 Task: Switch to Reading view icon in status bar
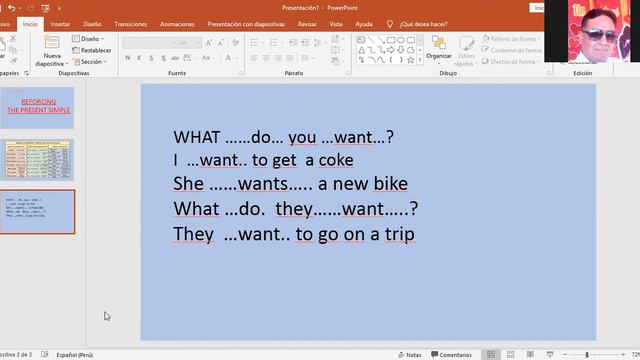pyautogui.click(x=530, y=355)
